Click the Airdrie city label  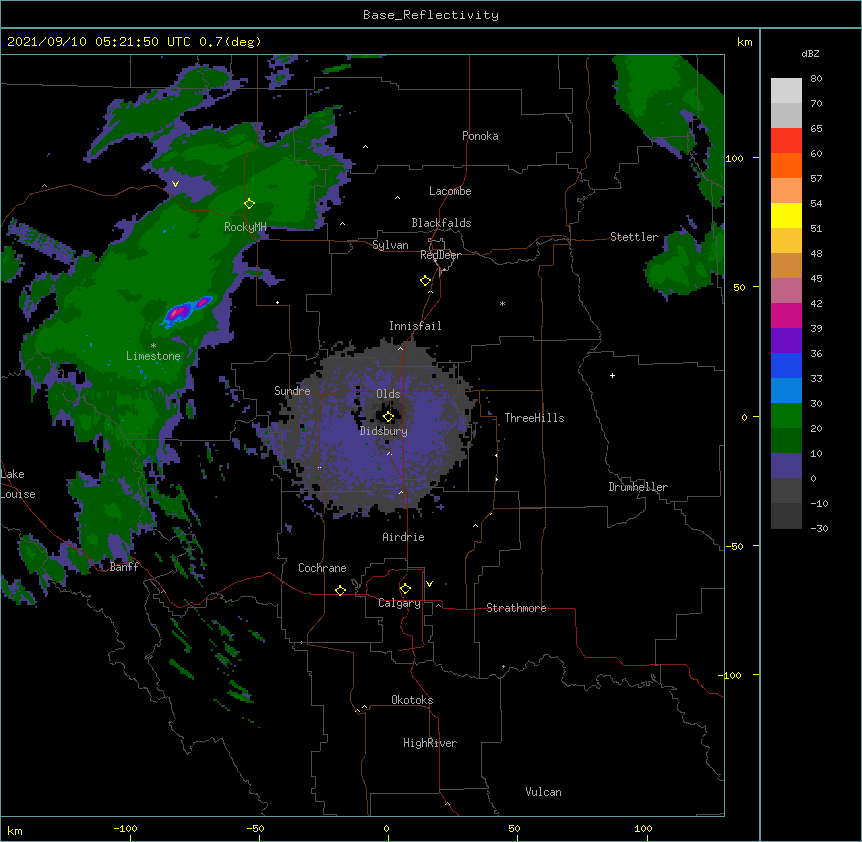(404, 537)
